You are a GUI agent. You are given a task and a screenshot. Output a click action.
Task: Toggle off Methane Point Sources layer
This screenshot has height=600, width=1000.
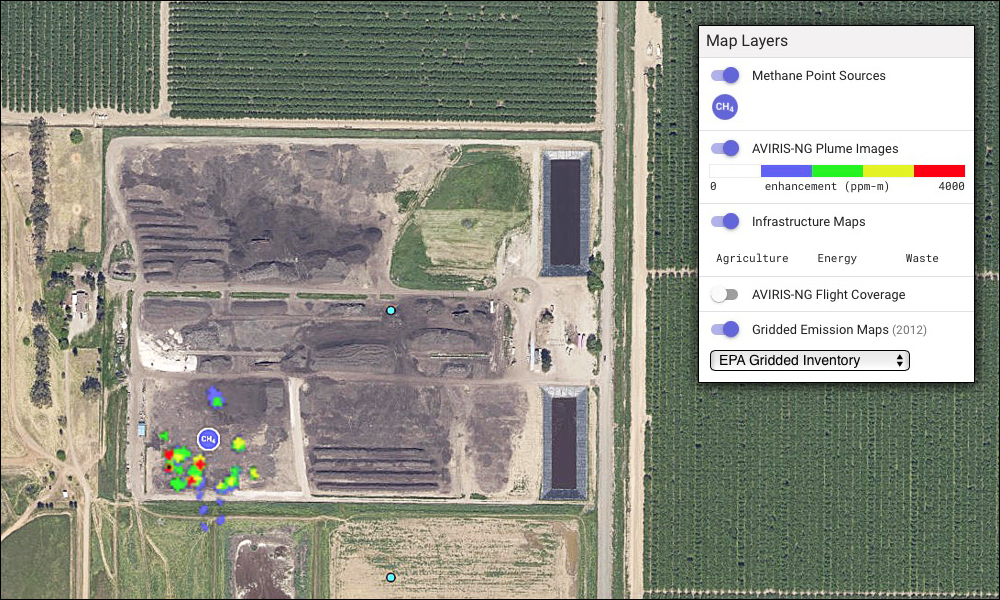(x=725, y=75)
